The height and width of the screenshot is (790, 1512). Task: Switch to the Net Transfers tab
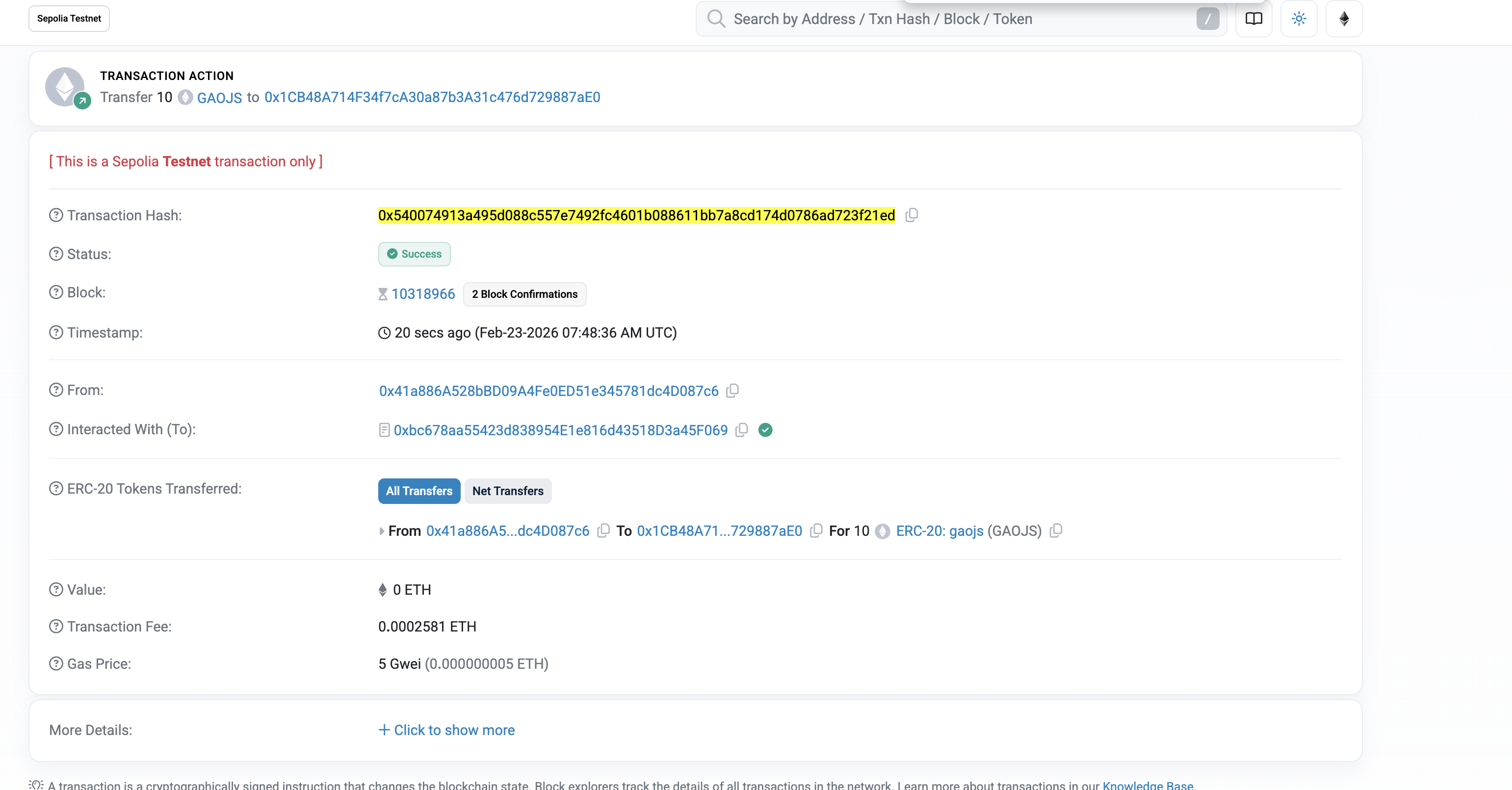pos(508,491)
